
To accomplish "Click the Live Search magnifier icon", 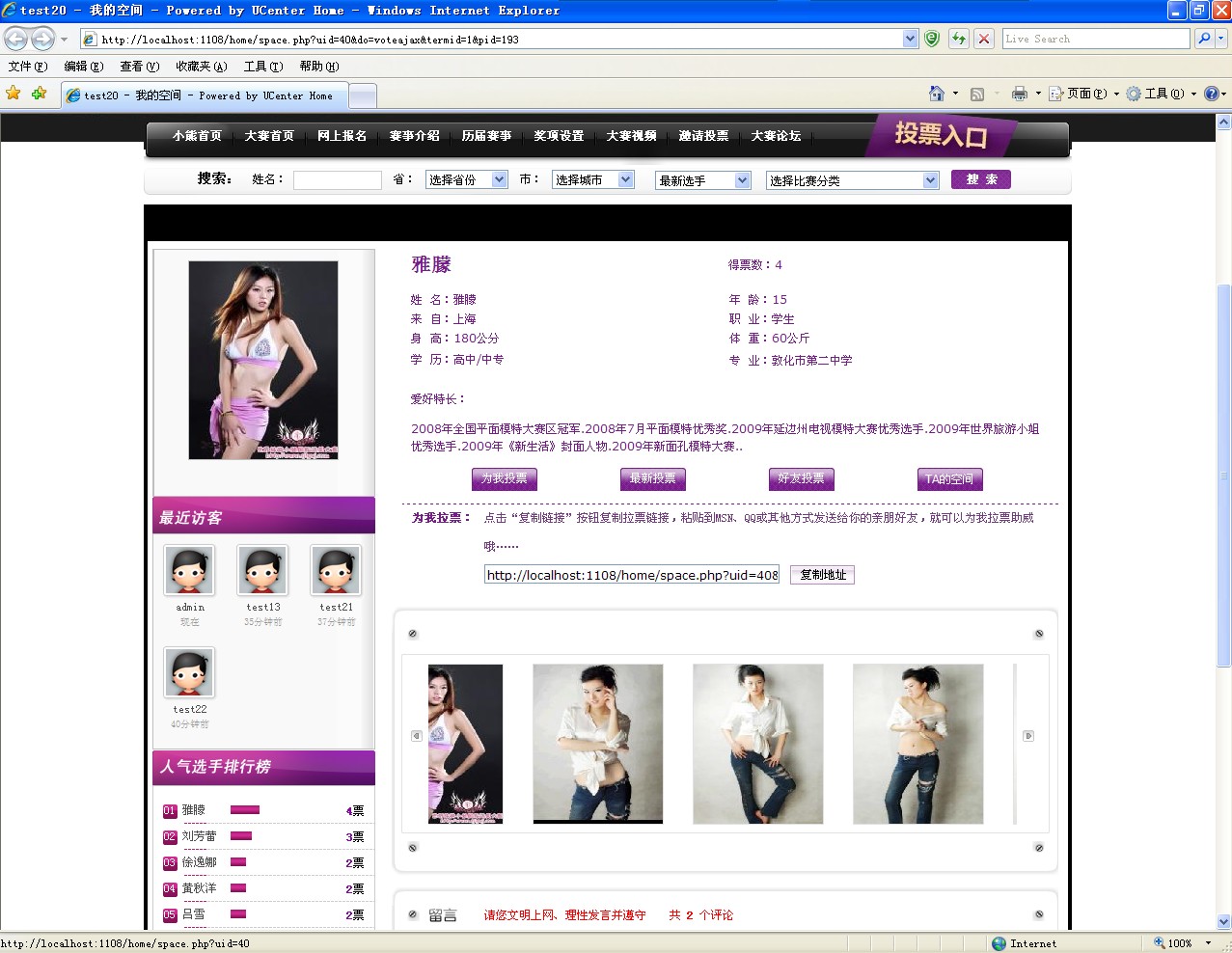I will [1203, 39].
